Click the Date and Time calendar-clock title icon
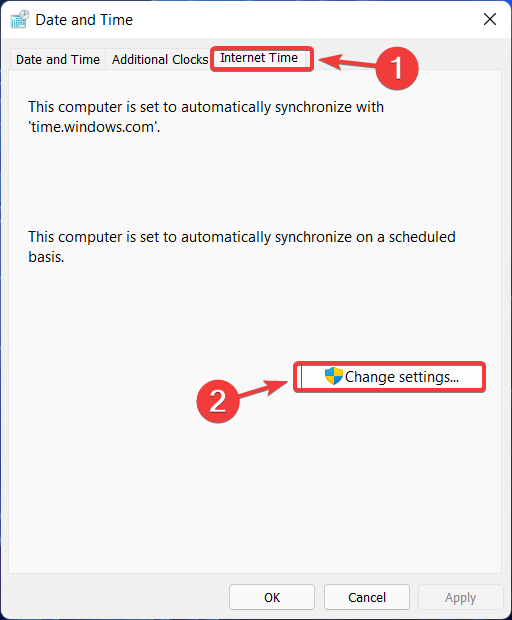Image resolution: width=512 pixels, height=620 pixels. [20, 19]
